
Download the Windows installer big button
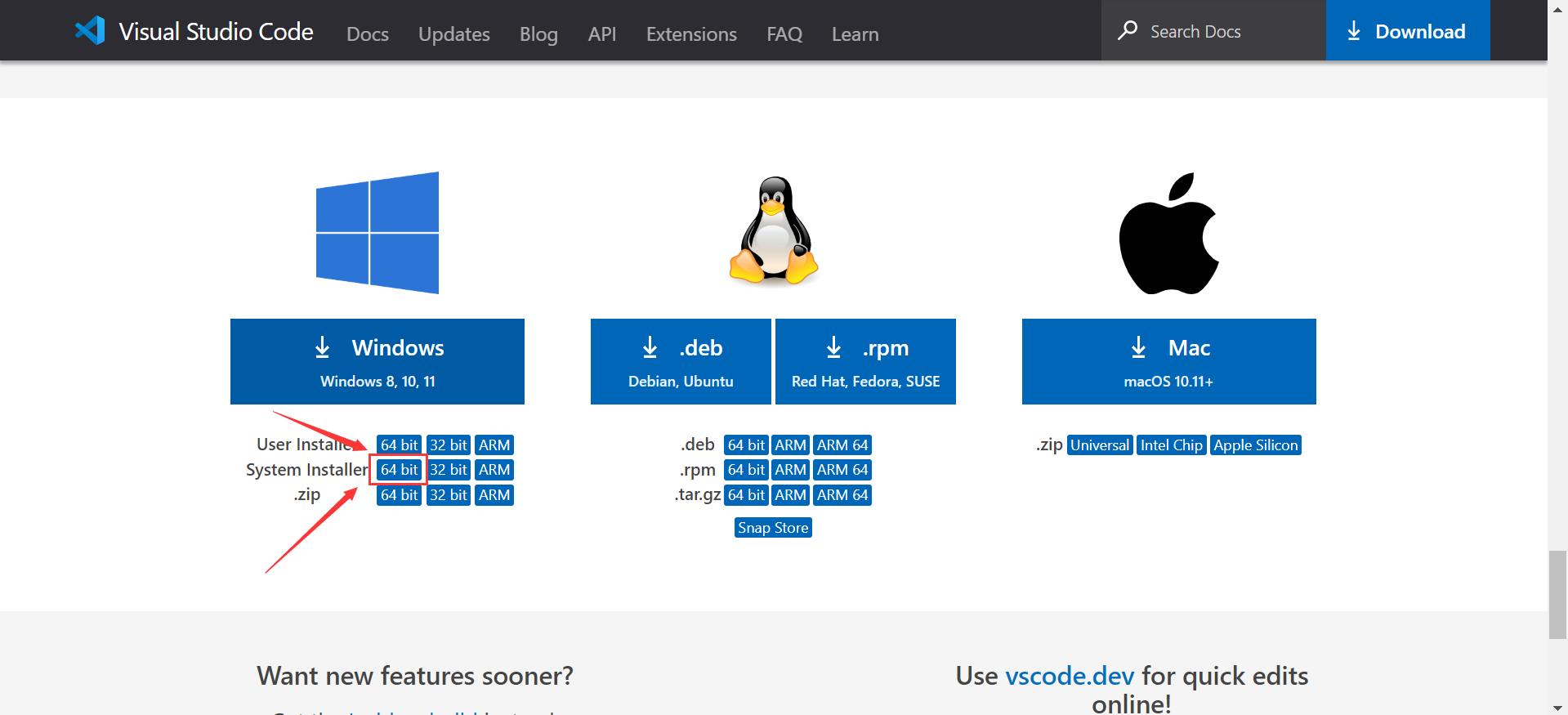pos(377,361)
